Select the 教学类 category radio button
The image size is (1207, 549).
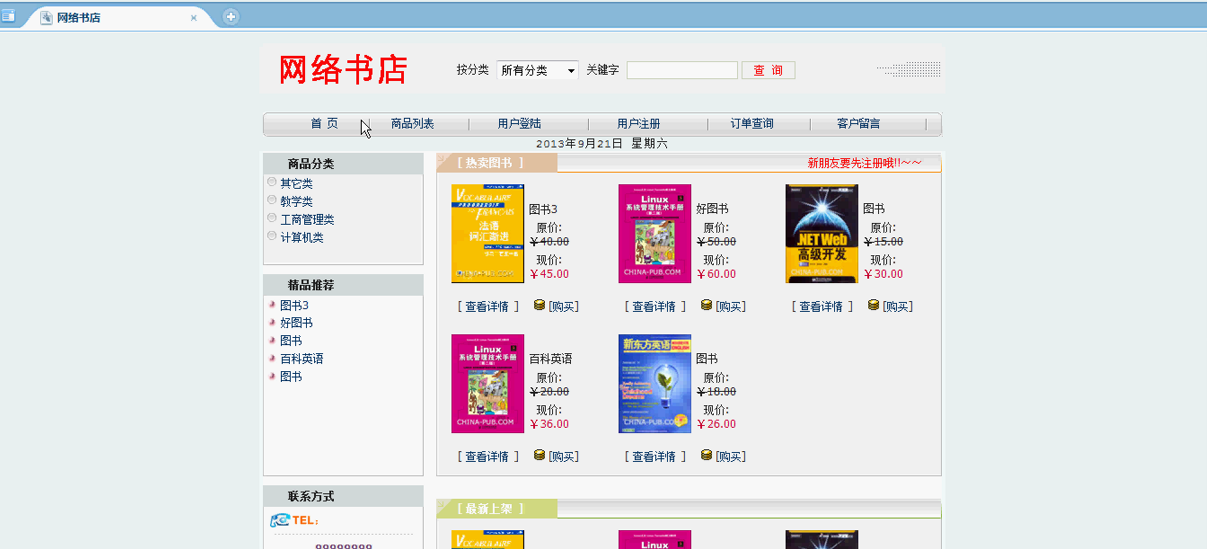pos(272,200)
